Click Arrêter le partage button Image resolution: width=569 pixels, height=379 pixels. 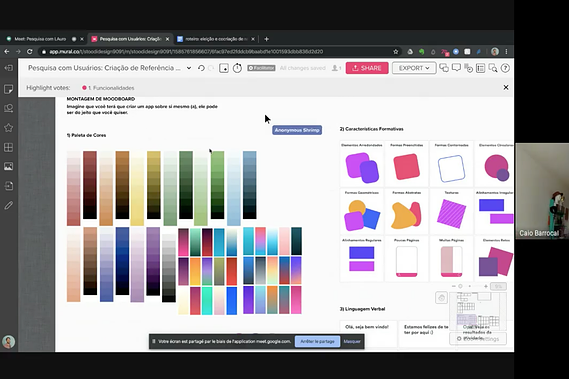318,341
